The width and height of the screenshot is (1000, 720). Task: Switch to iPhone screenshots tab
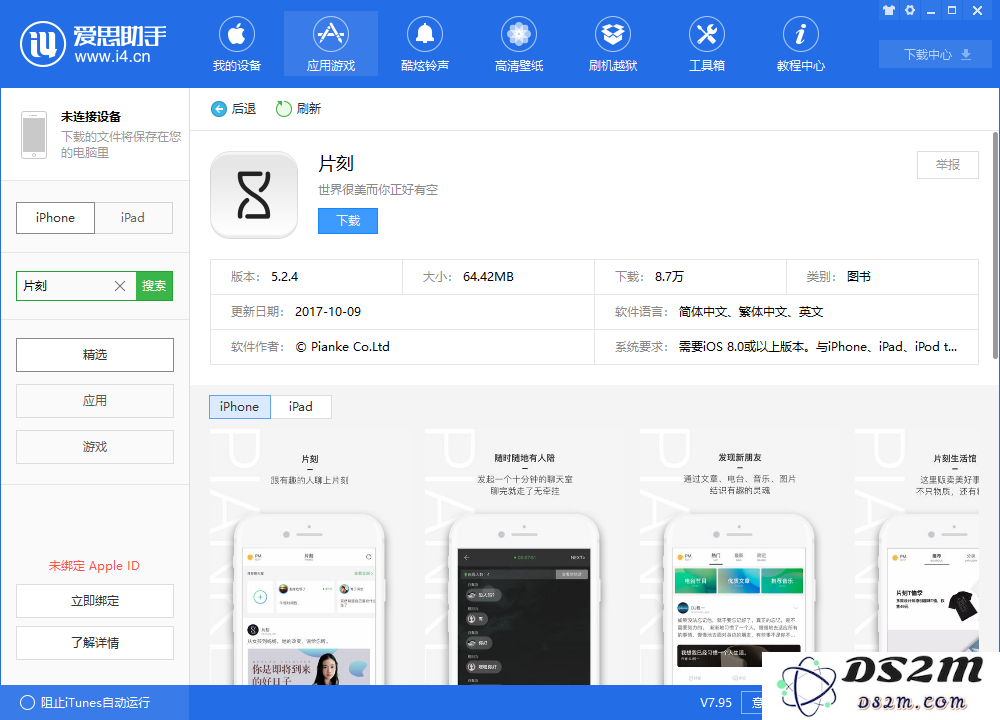tap(240, 407)
